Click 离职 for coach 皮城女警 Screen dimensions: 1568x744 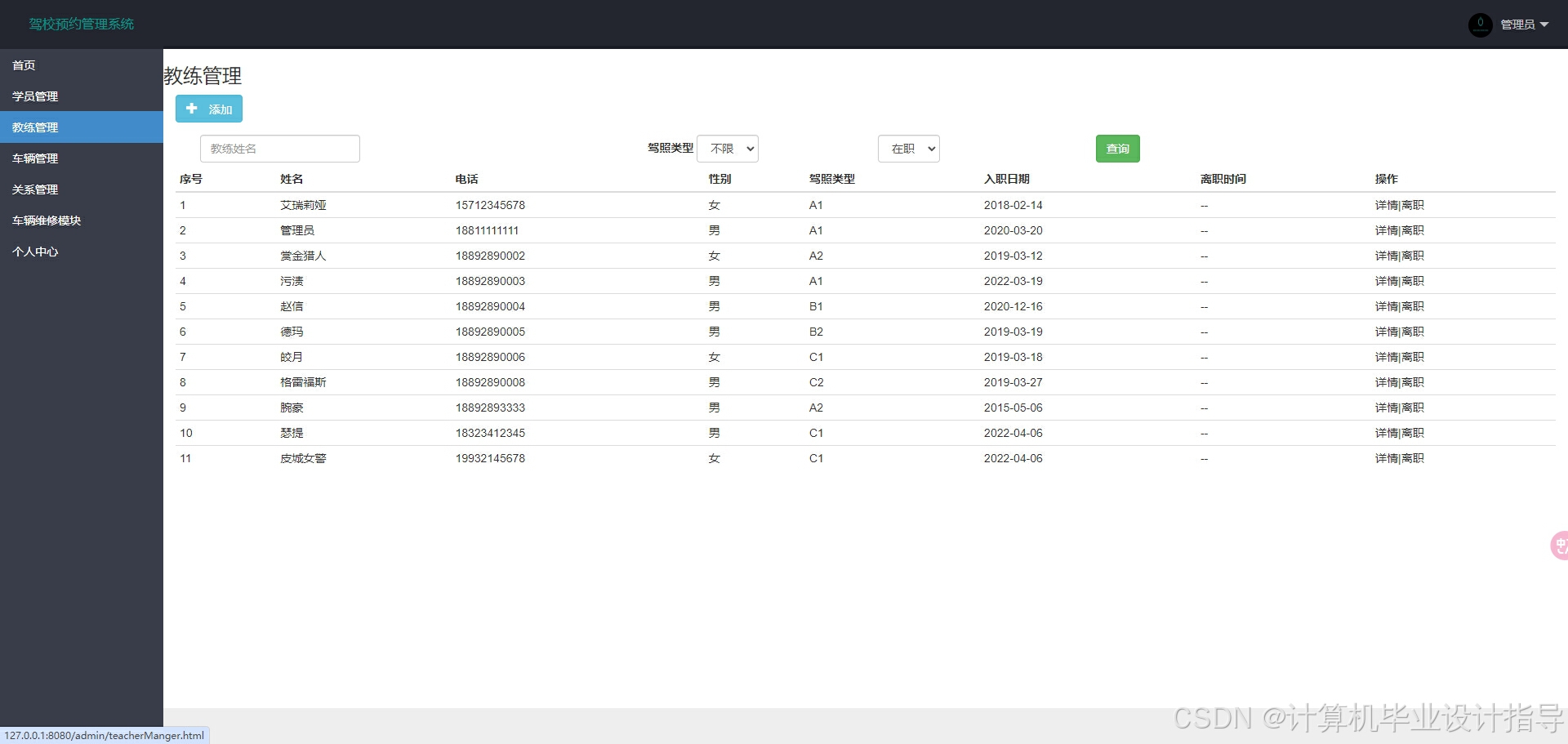(x=1413, y=458)
